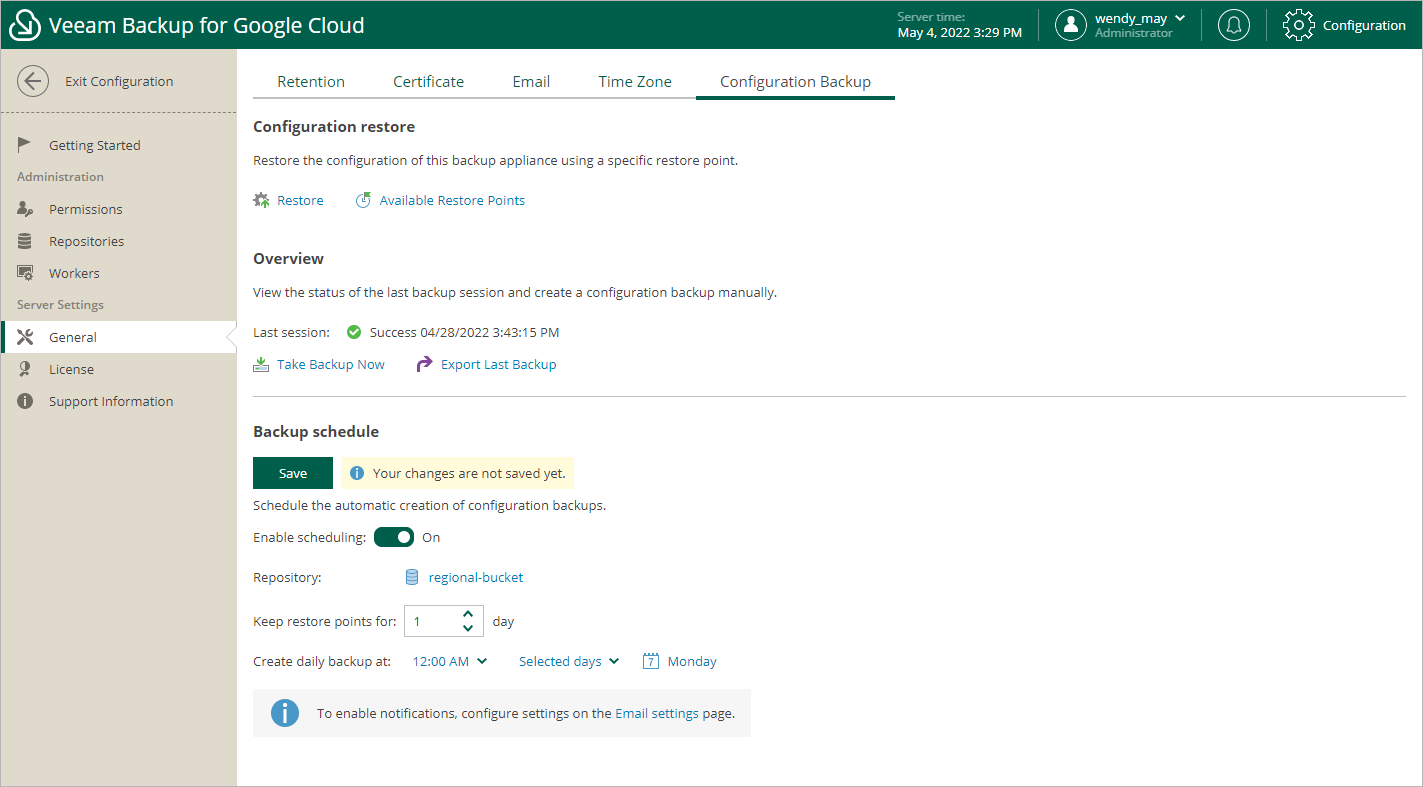The width and height of the screenshot is (1423, 787).
Task: Click the regional-bucket repository icon
Action: tap(411, 577)
